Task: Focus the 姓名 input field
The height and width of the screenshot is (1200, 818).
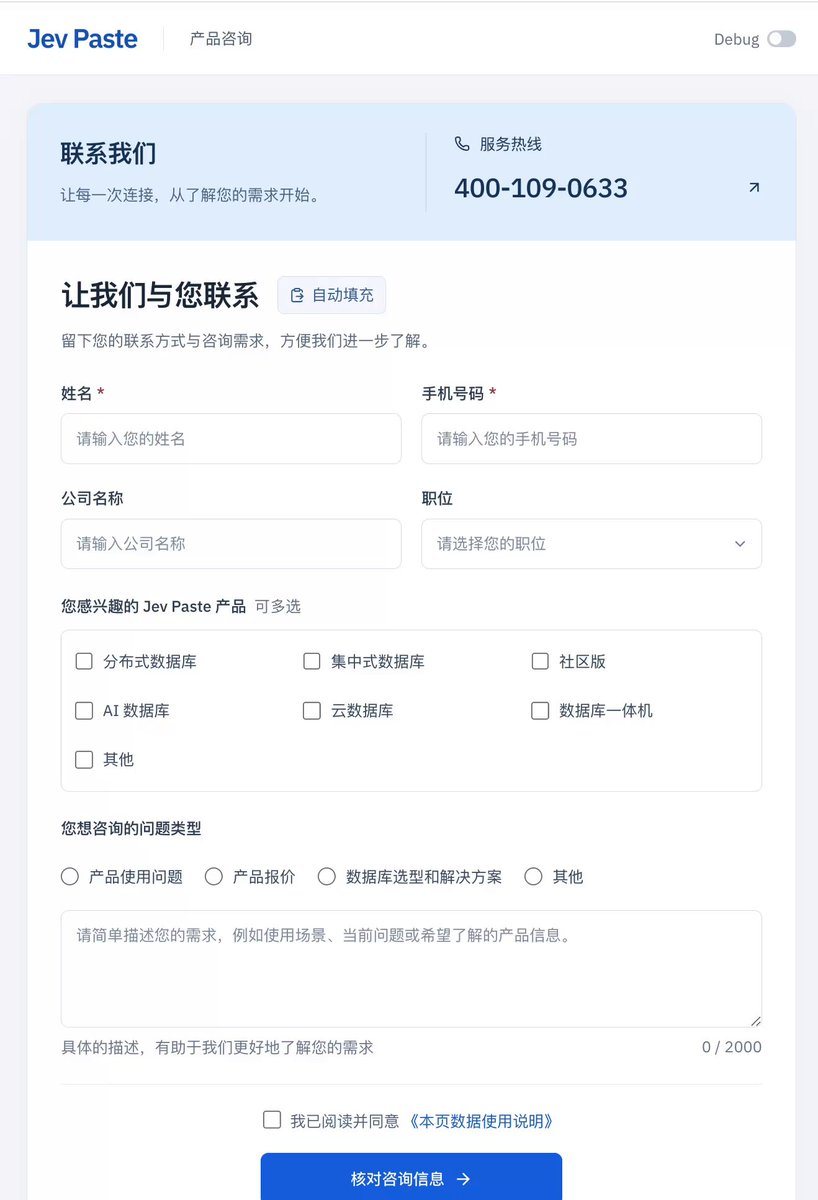Action: pyautogui.click(x=231, y=439)
